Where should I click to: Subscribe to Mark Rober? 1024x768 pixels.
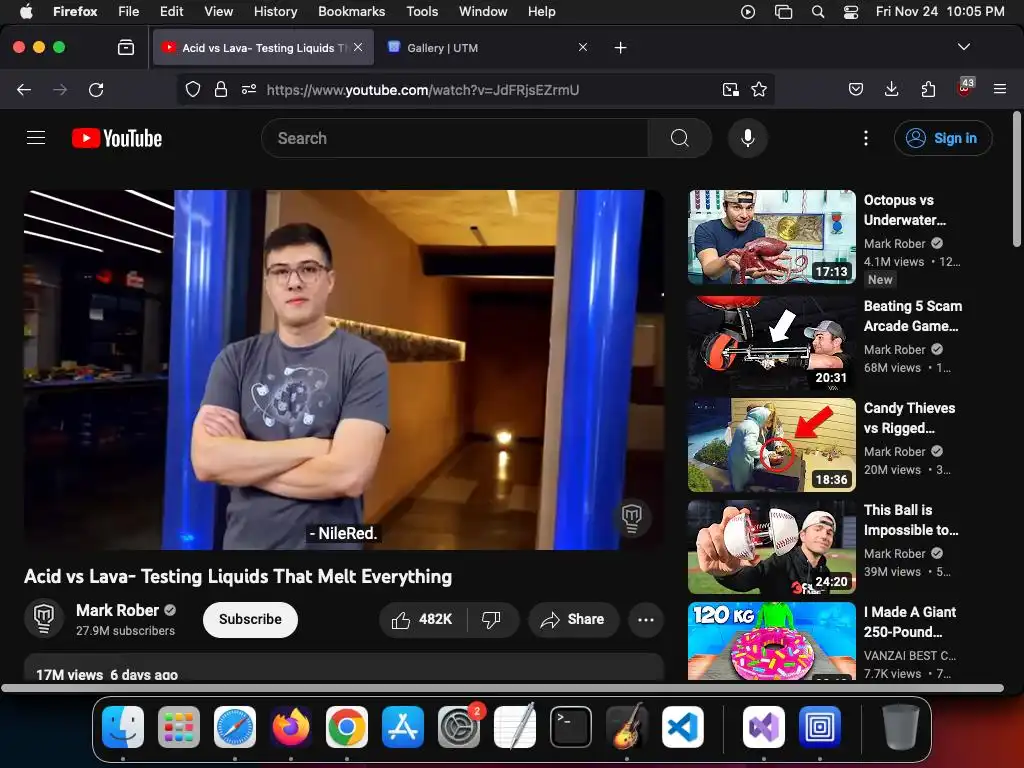[250, 619]
